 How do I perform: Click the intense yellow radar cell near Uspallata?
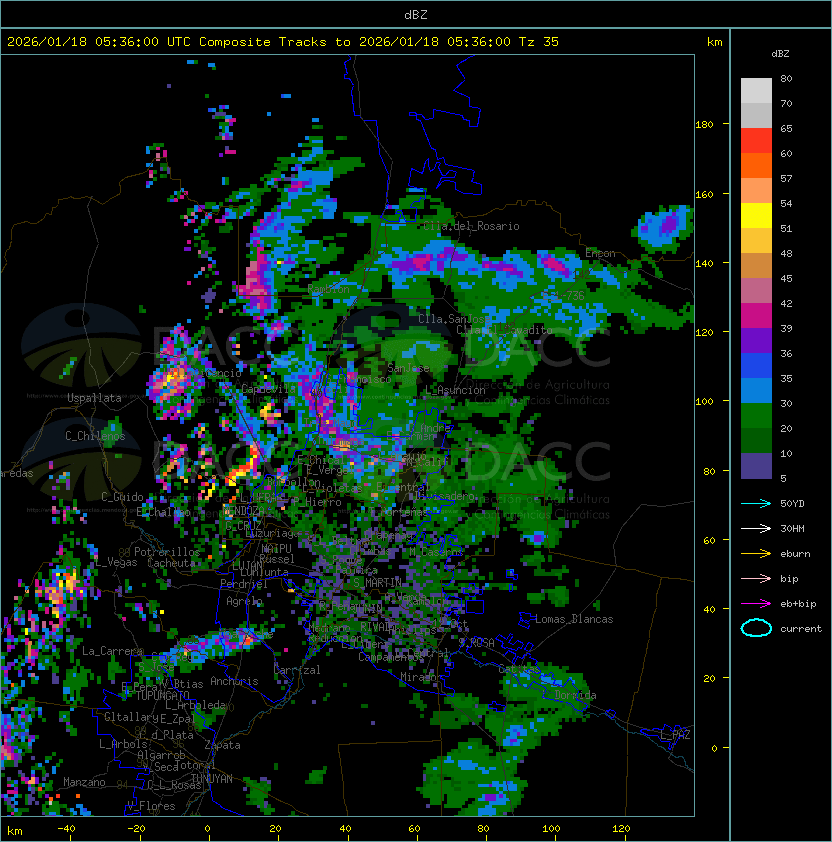[172, 378]
